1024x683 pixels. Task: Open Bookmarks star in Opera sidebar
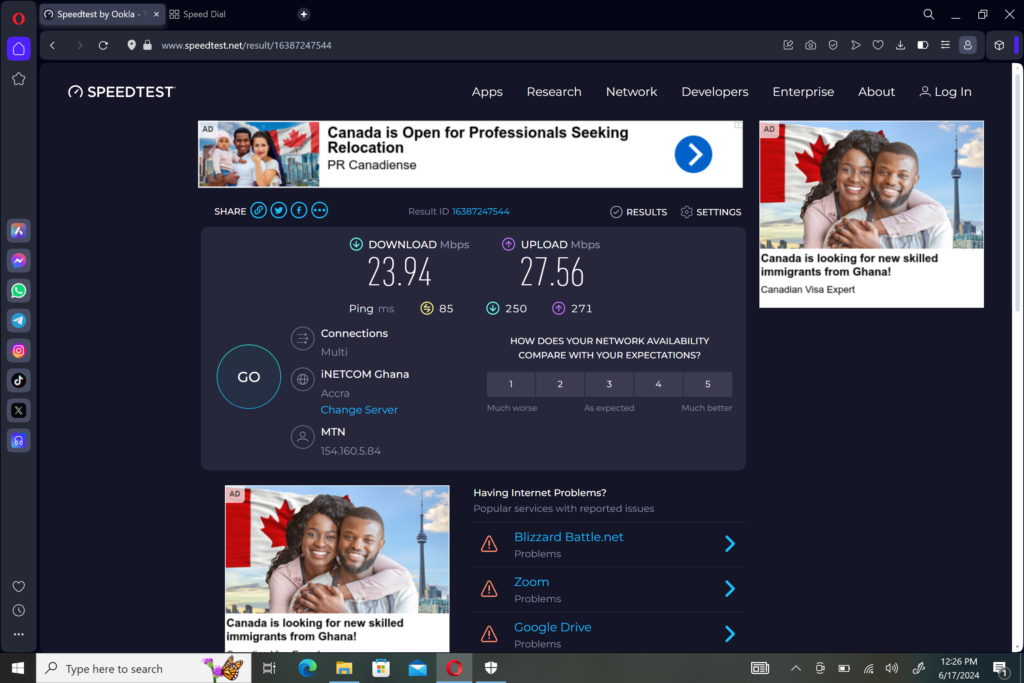(x=18, y=79)
